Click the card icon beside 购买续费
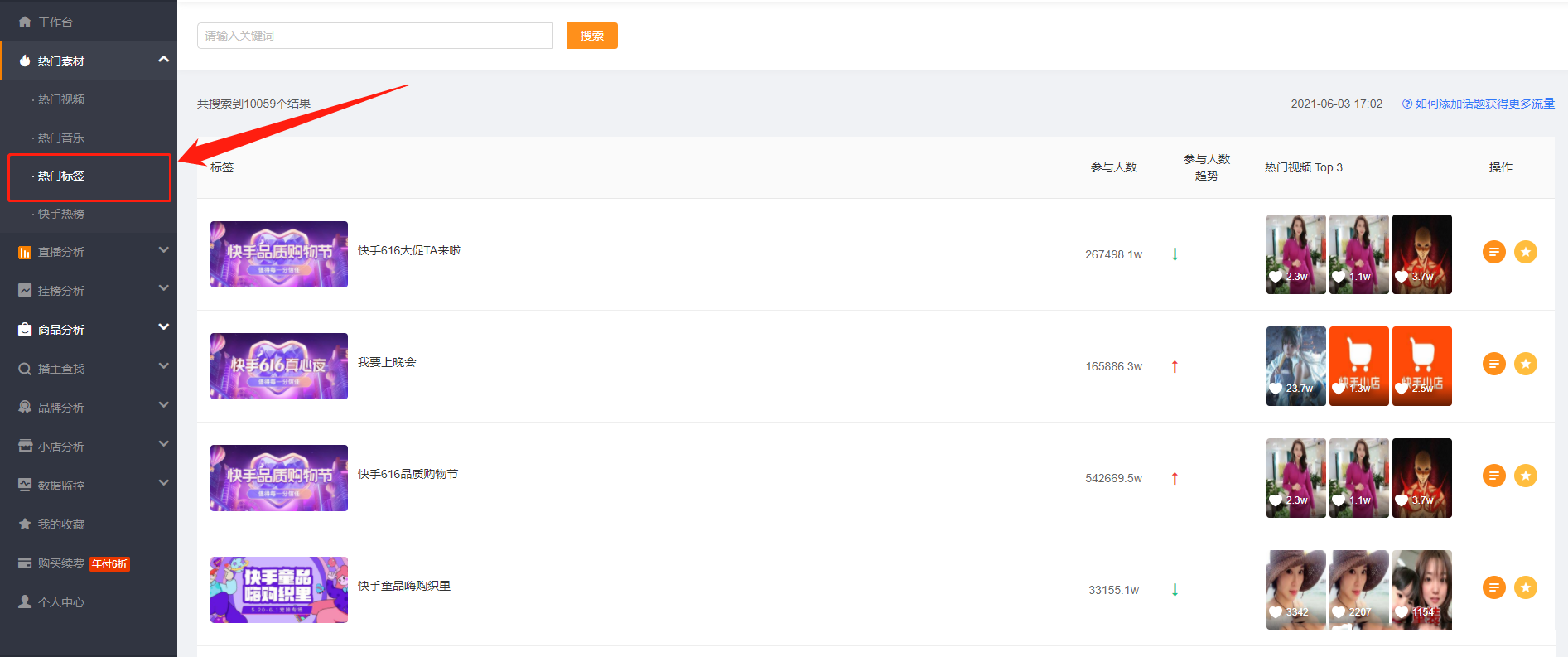The width and height of the screenshot is (1568, 657). (25, 563)
